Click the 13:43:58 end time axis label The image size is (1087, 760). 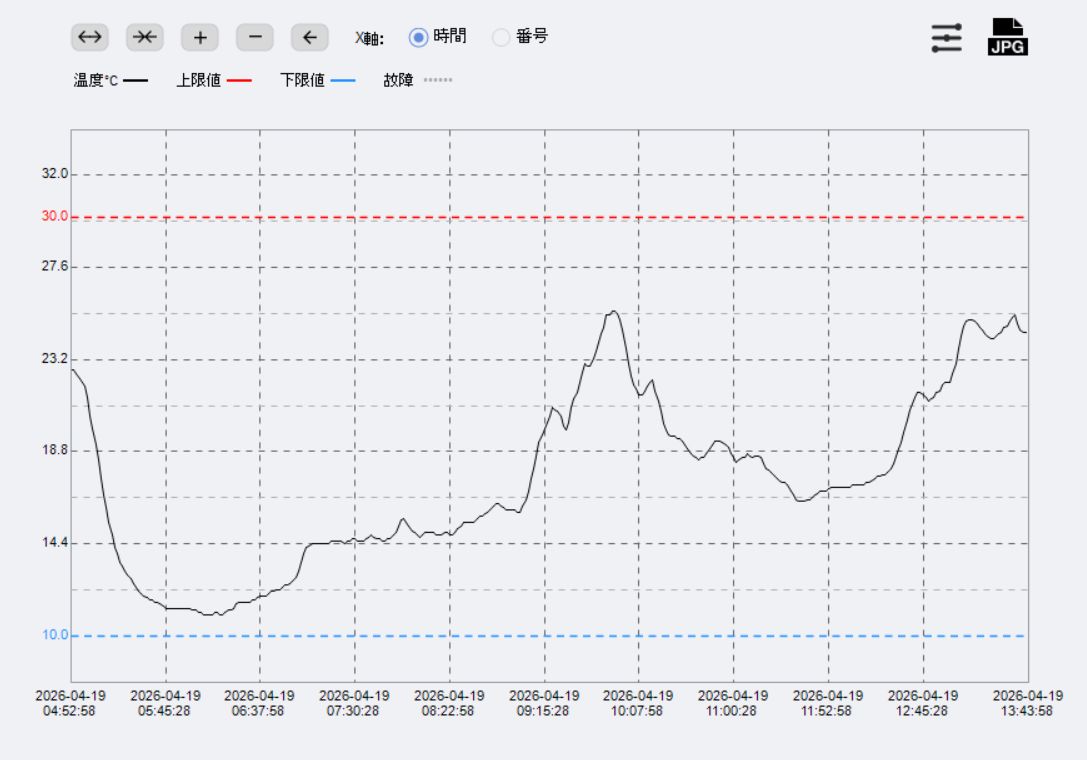1027,703
